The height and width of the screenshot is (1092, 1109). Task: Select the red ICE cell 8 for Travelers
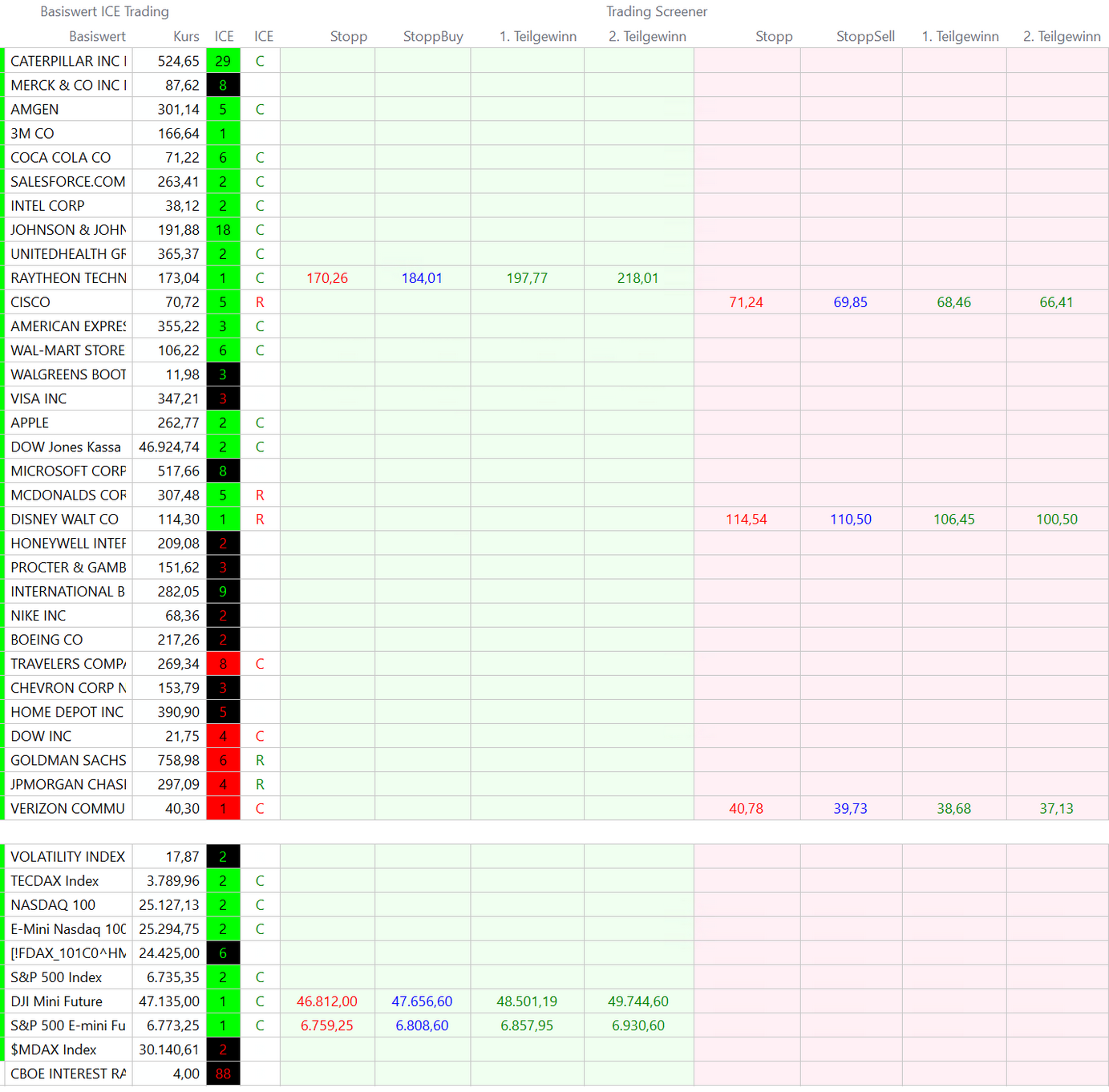pyautogui.click(x=223, y=664)
